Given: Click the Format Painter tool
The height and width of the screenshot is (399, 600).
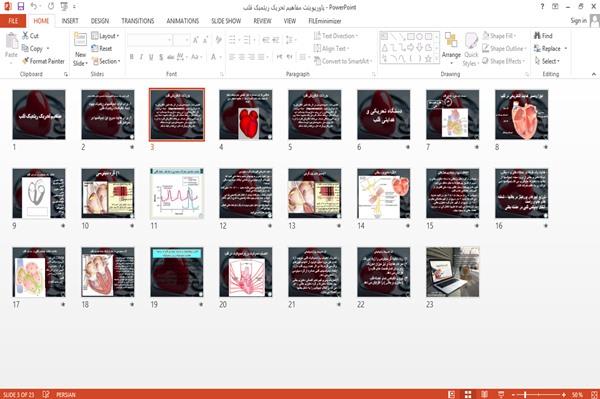Looking at the screenshot, I should (x=43, y=61).
